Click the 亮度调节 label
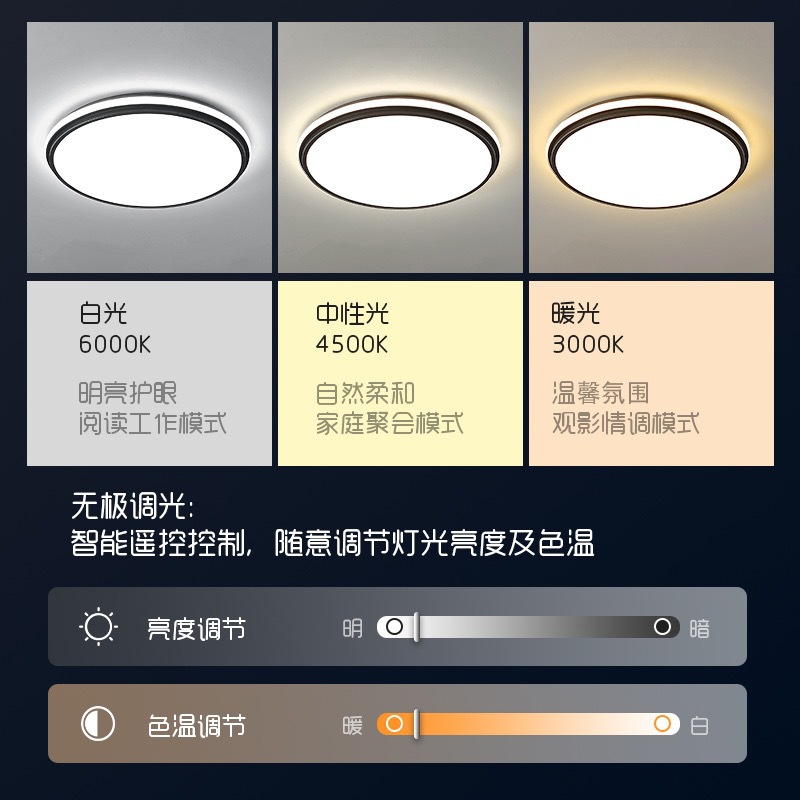Viewport: 800px width, 800px height. tap(196, 629)
